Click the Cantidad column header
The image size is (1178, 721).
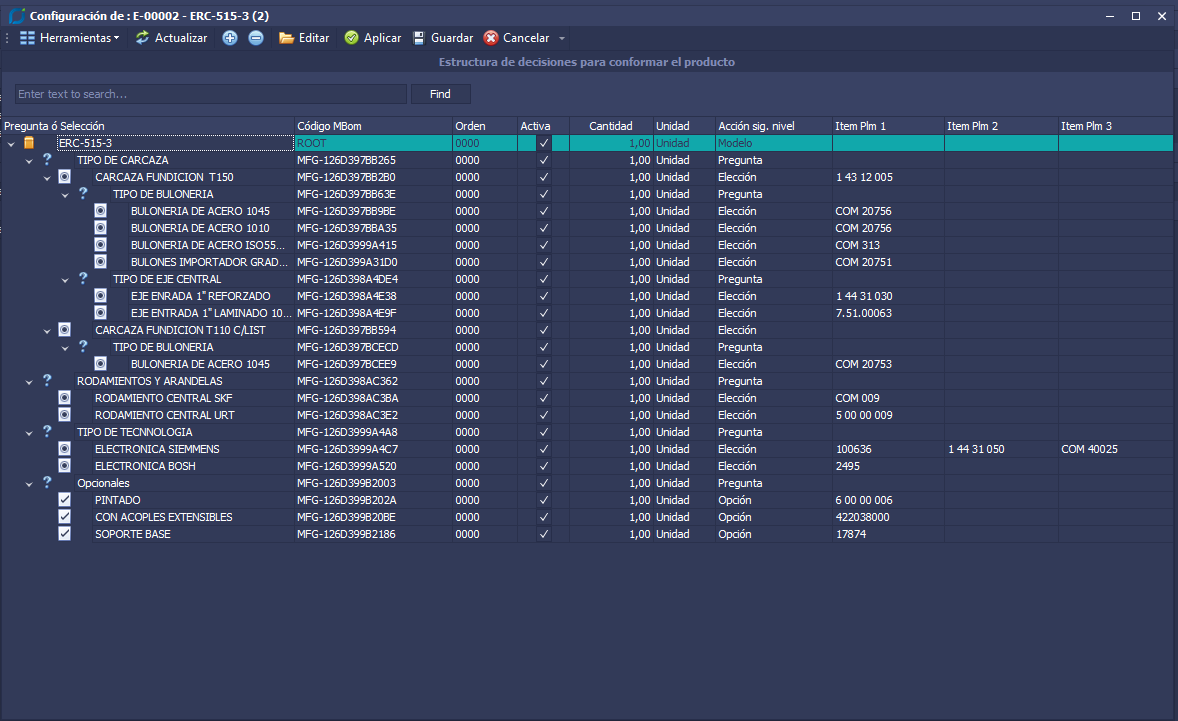pos(611,126)
